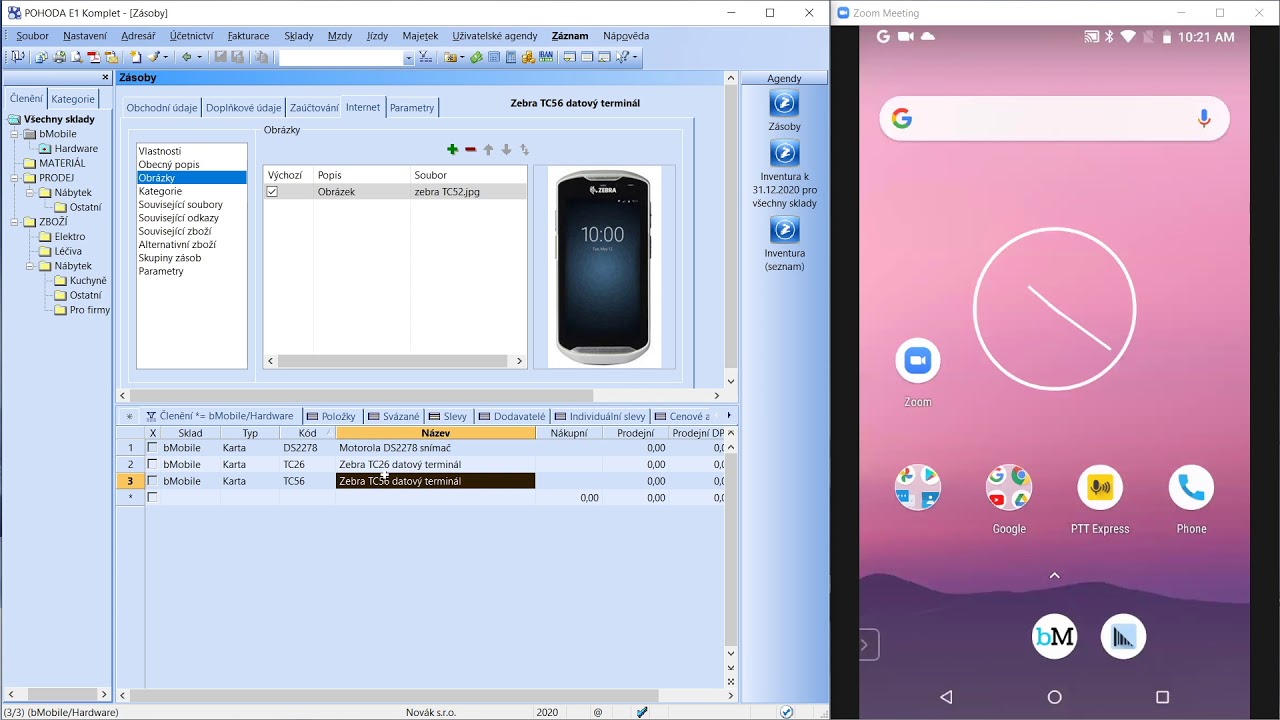Tick the X checkbox for Motorola DS2278 row
This screenshot has height=720, width=1280.
pyautogui.click(x=152, y=448)
